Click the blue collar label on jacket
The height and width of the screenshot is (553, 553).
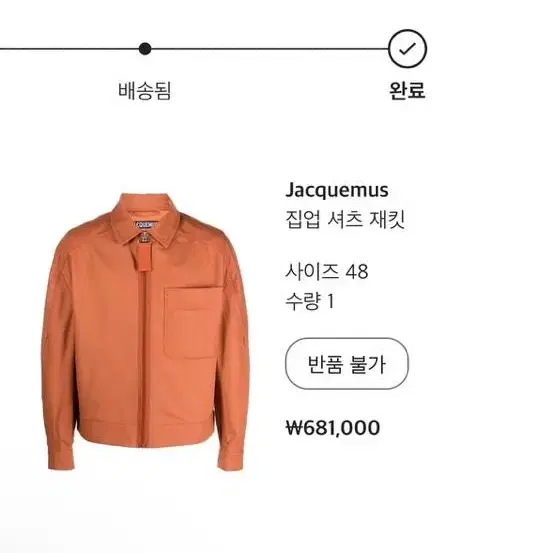[146, 225]
